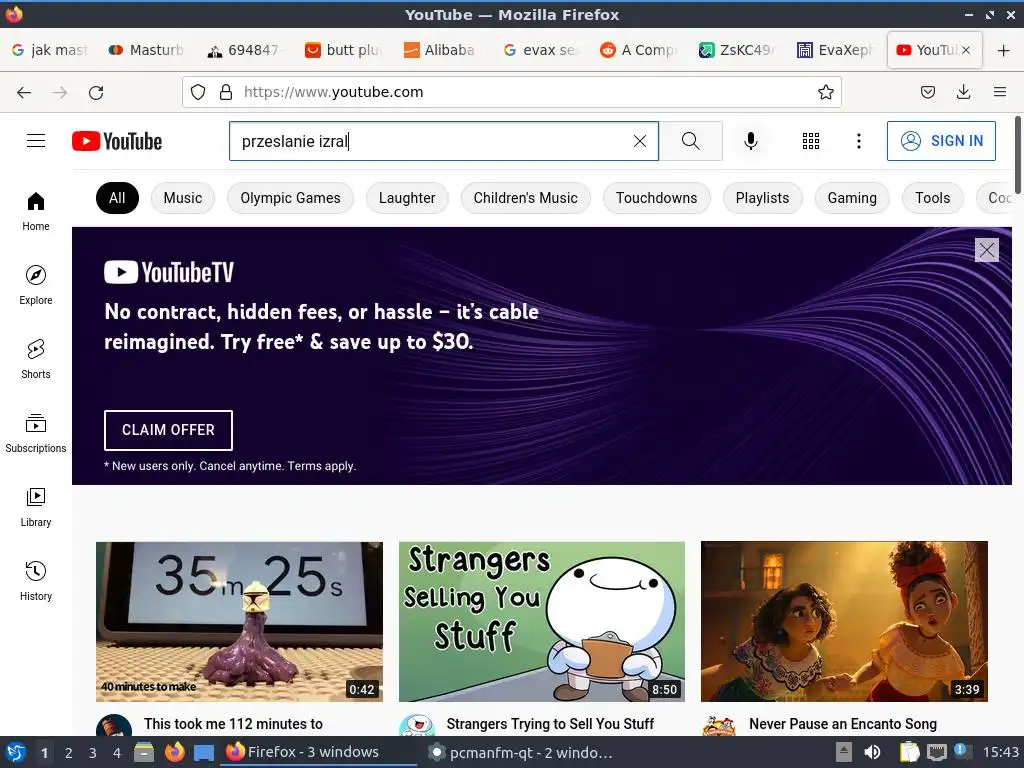Start voice search with the microphone icon

coord(751,141)
